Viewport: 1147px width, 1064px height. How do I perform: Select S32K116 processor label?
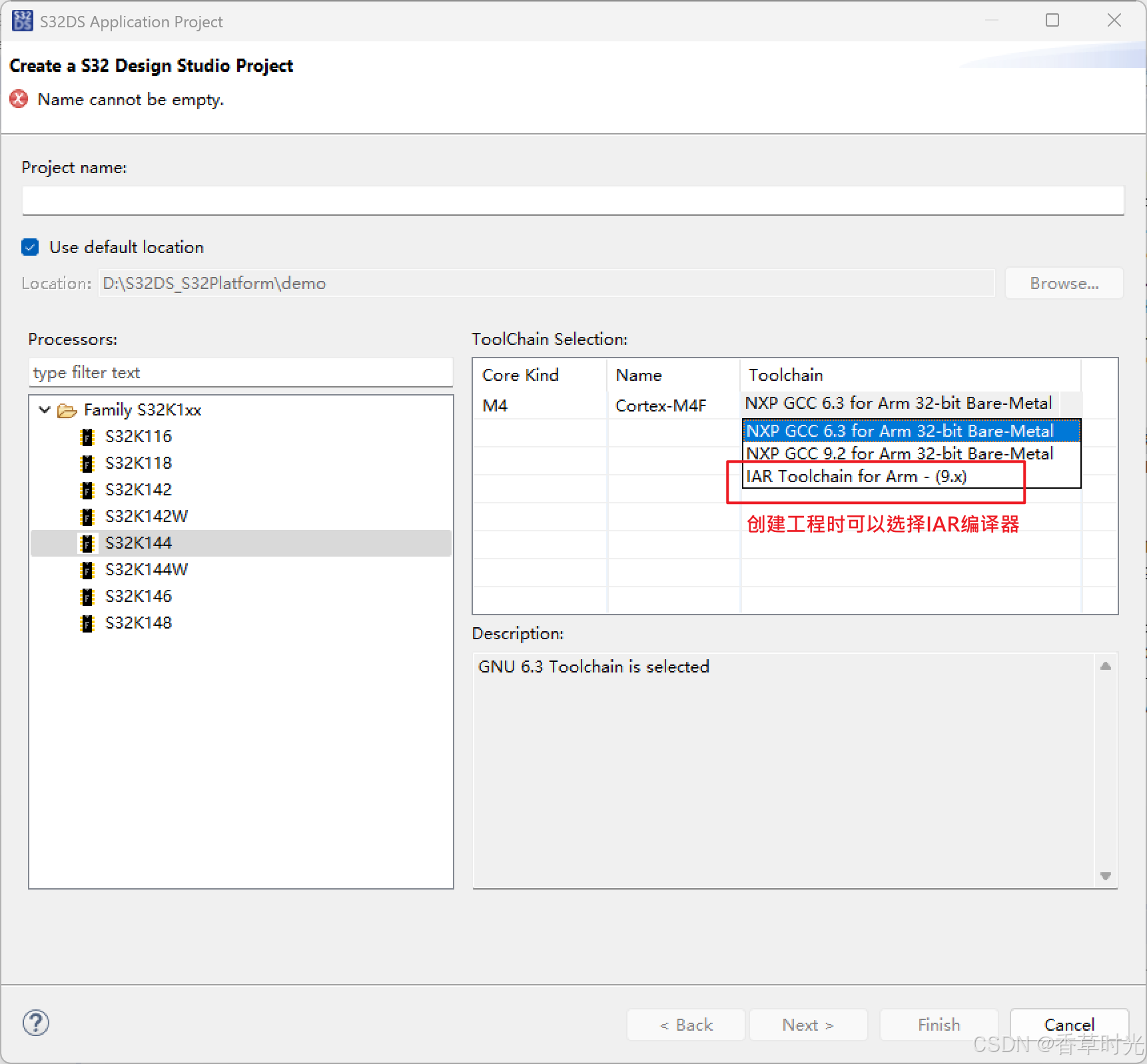139,437
